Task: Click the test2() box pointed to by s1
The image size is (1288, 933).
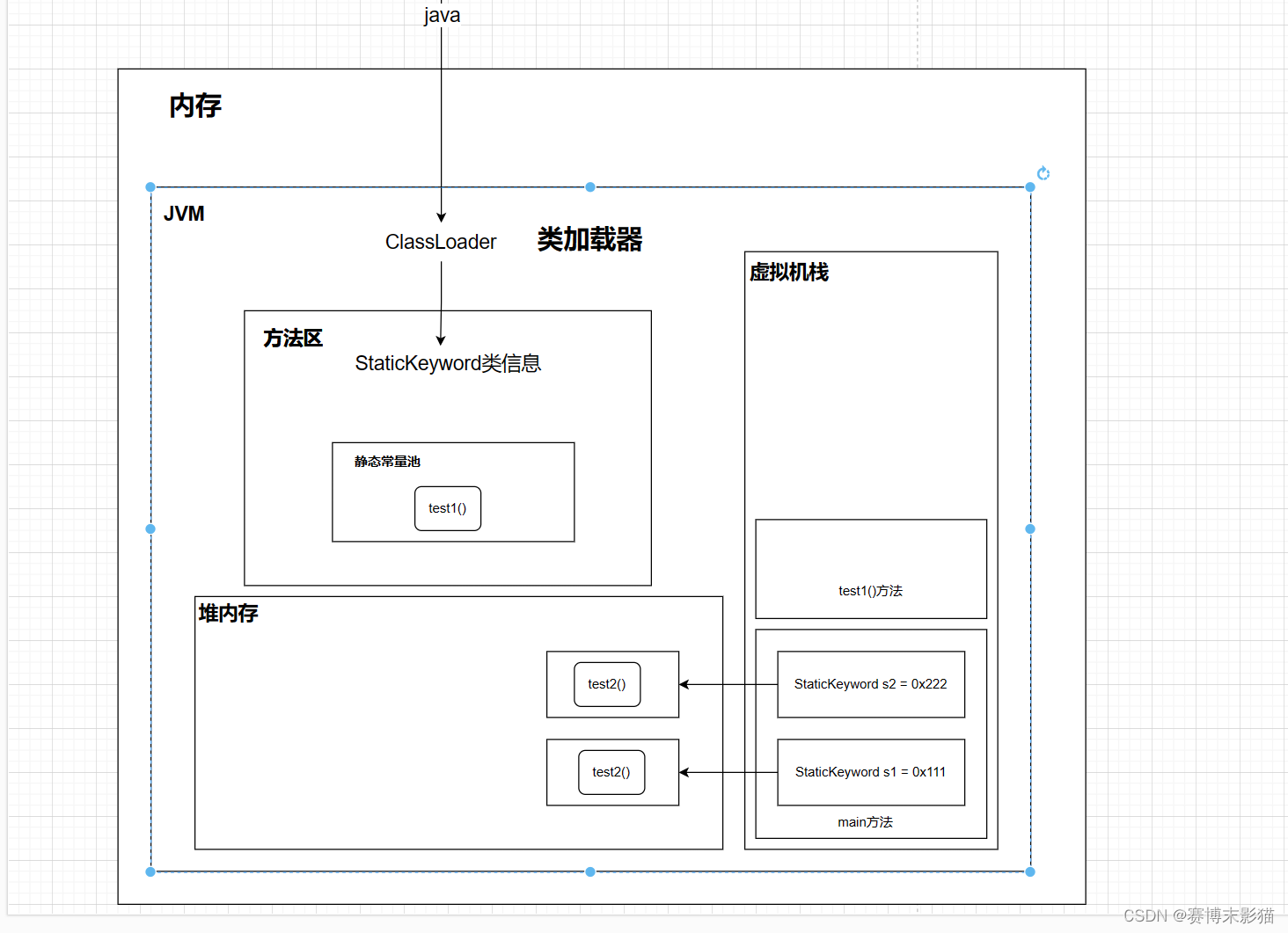Action: click(611, 772)
